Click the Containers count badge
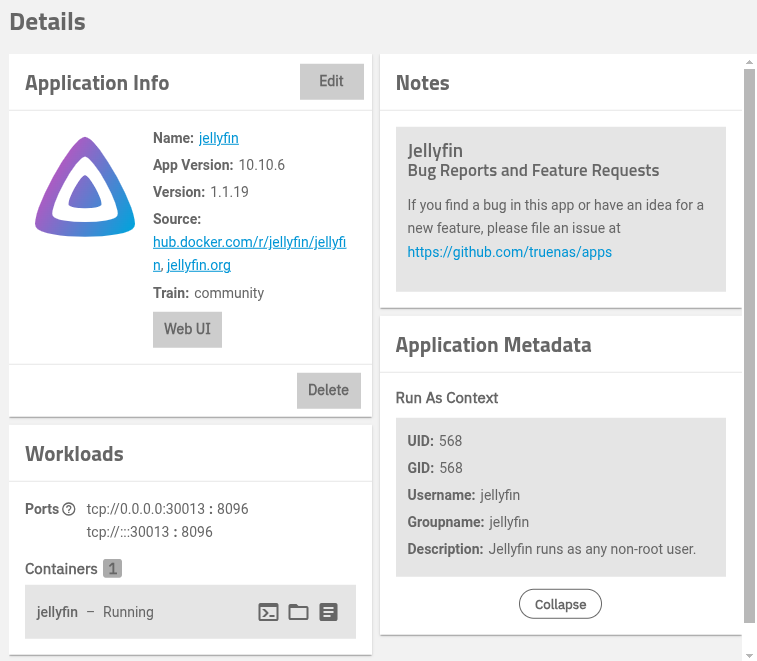 112,569
